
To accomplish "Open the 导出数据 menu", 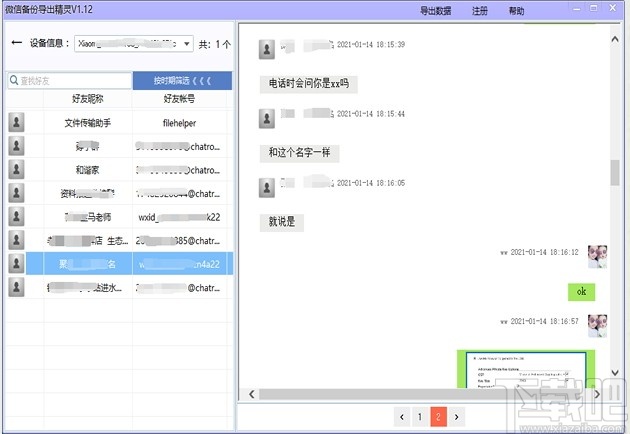I will click(436, 11).
